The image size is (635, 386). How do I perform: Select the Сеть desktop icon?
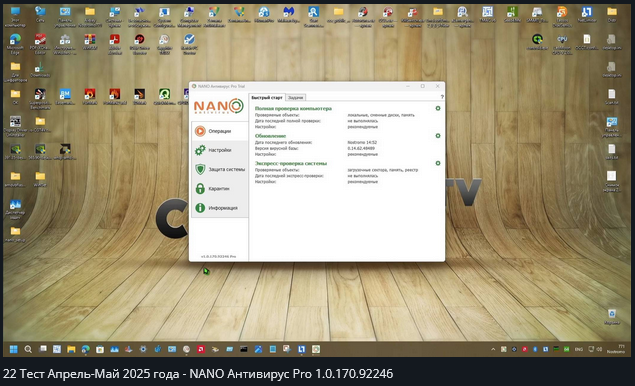point(40,14)
